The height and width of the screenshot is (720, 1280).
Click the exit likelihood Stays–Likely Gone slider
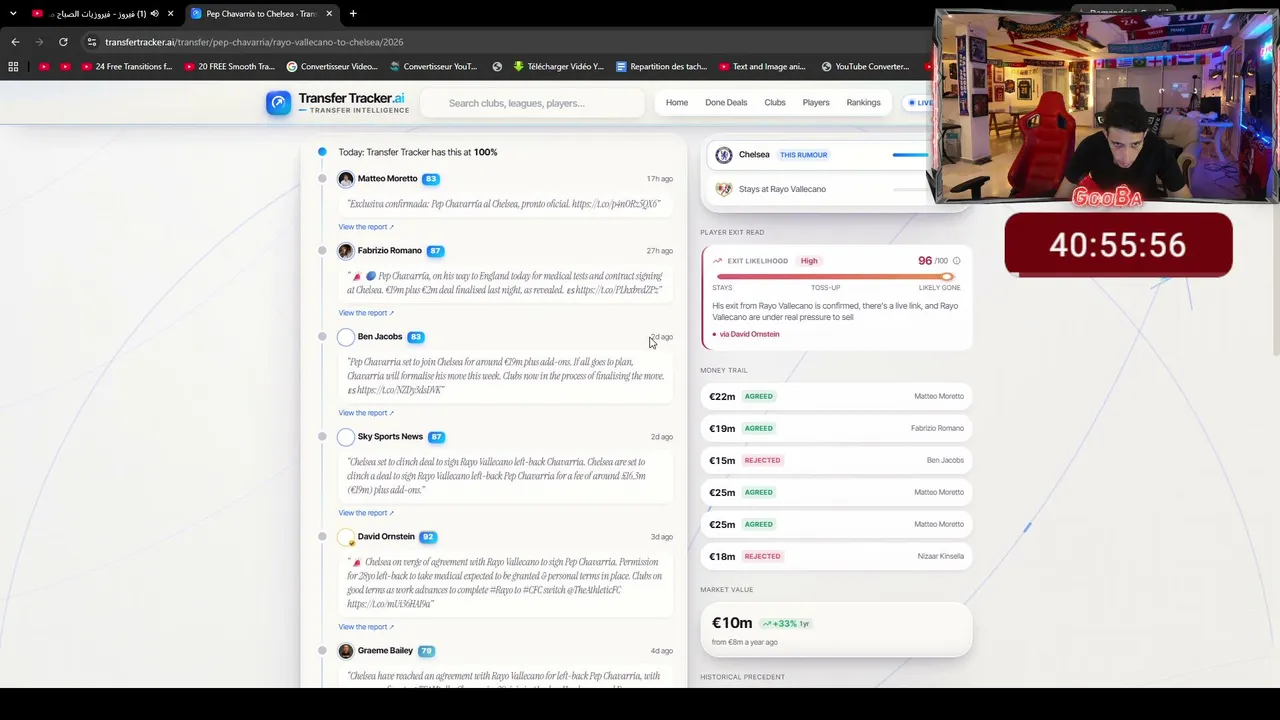tap(836, 277)
